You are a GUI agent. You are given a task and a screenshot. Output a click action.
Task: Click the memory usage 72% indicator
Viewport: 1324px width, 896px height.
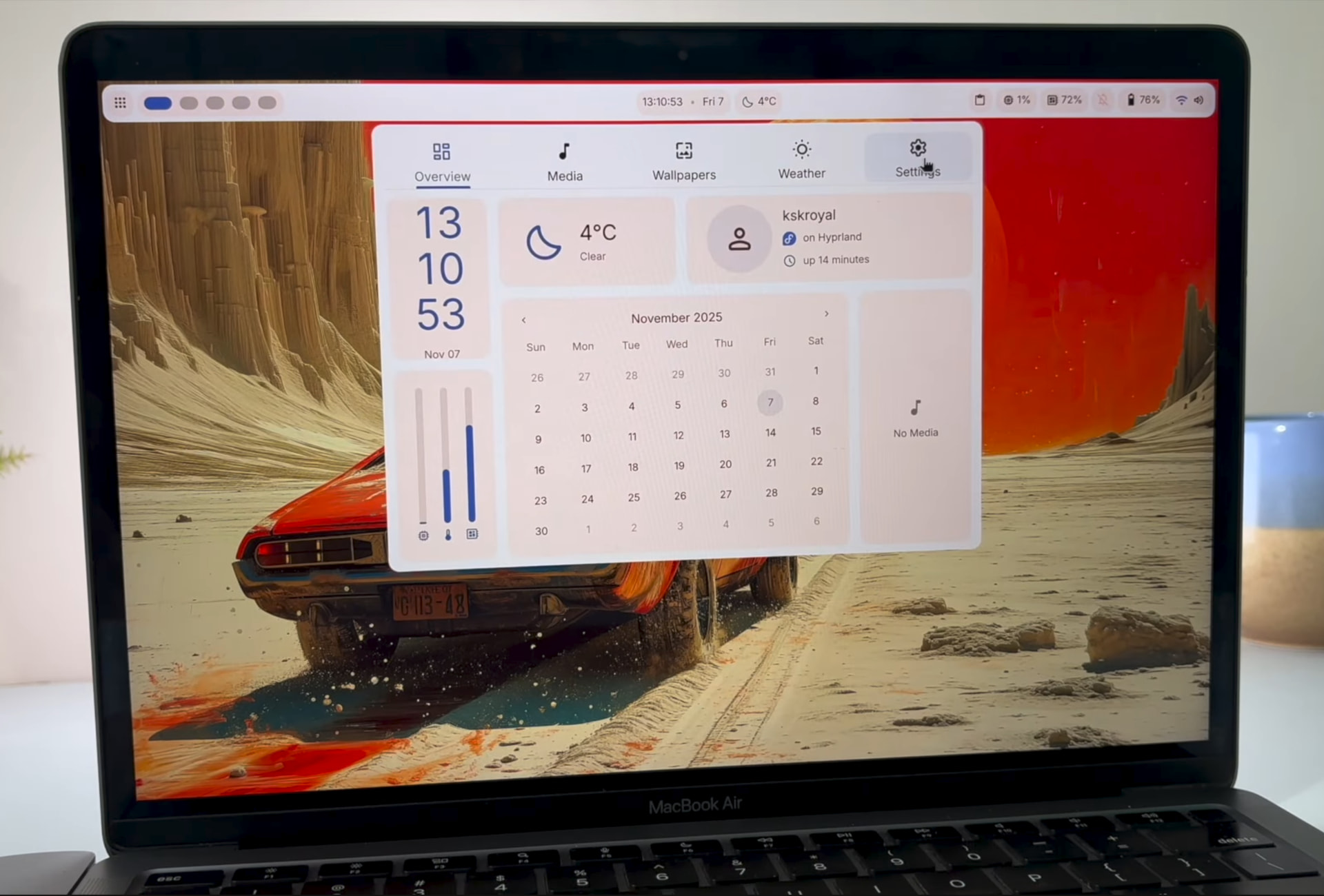1064,100
